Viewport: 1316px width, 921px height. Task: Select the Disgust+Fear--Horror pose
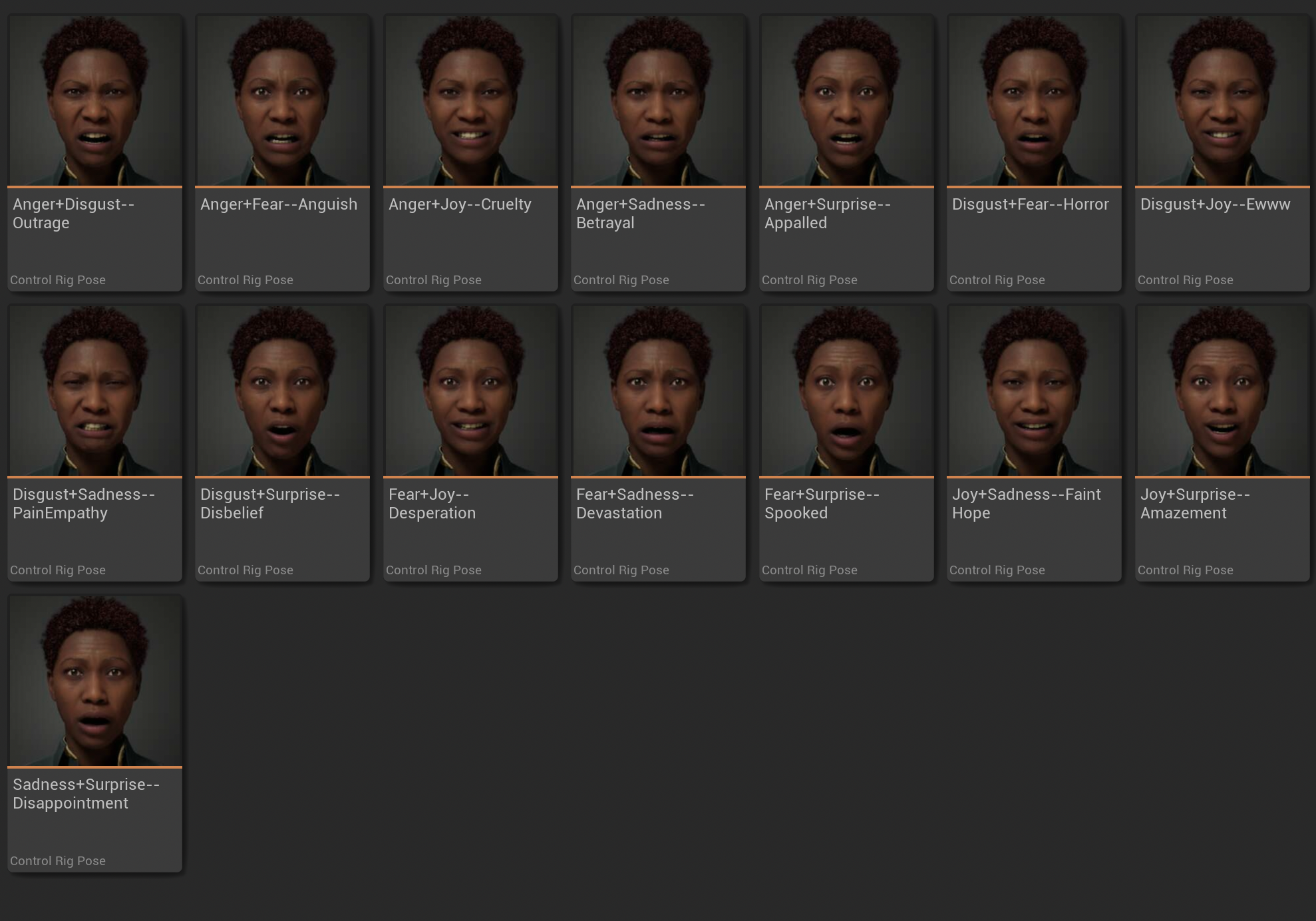pyautogui.click(x=1034, y=100)
